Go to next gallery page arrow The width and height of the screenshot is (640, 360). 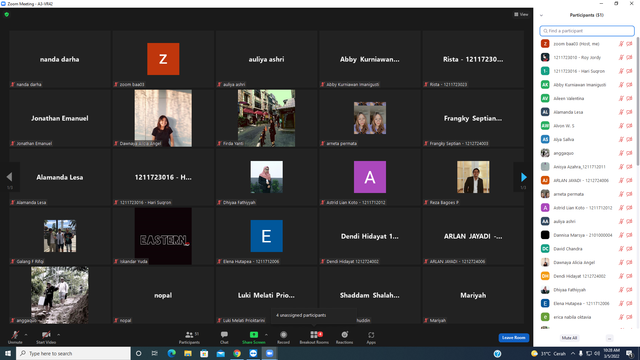pos(524,177)
